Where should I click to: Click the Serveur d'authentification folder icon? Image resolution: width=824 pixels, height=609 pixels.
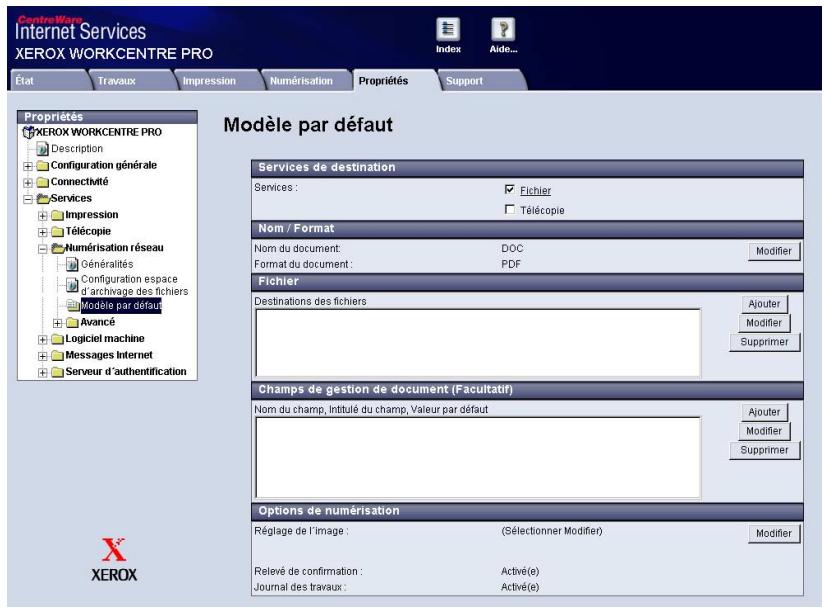(x=57, y=372)
